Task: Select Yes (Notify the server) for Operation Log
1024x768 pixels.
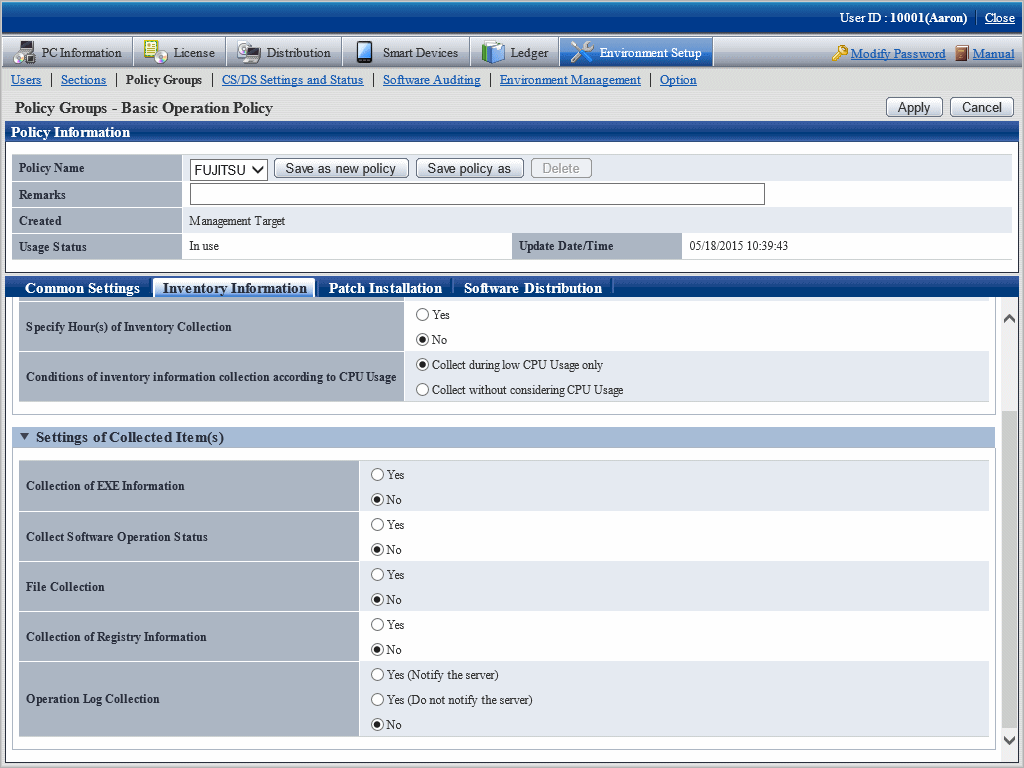Action: point(378,675)
